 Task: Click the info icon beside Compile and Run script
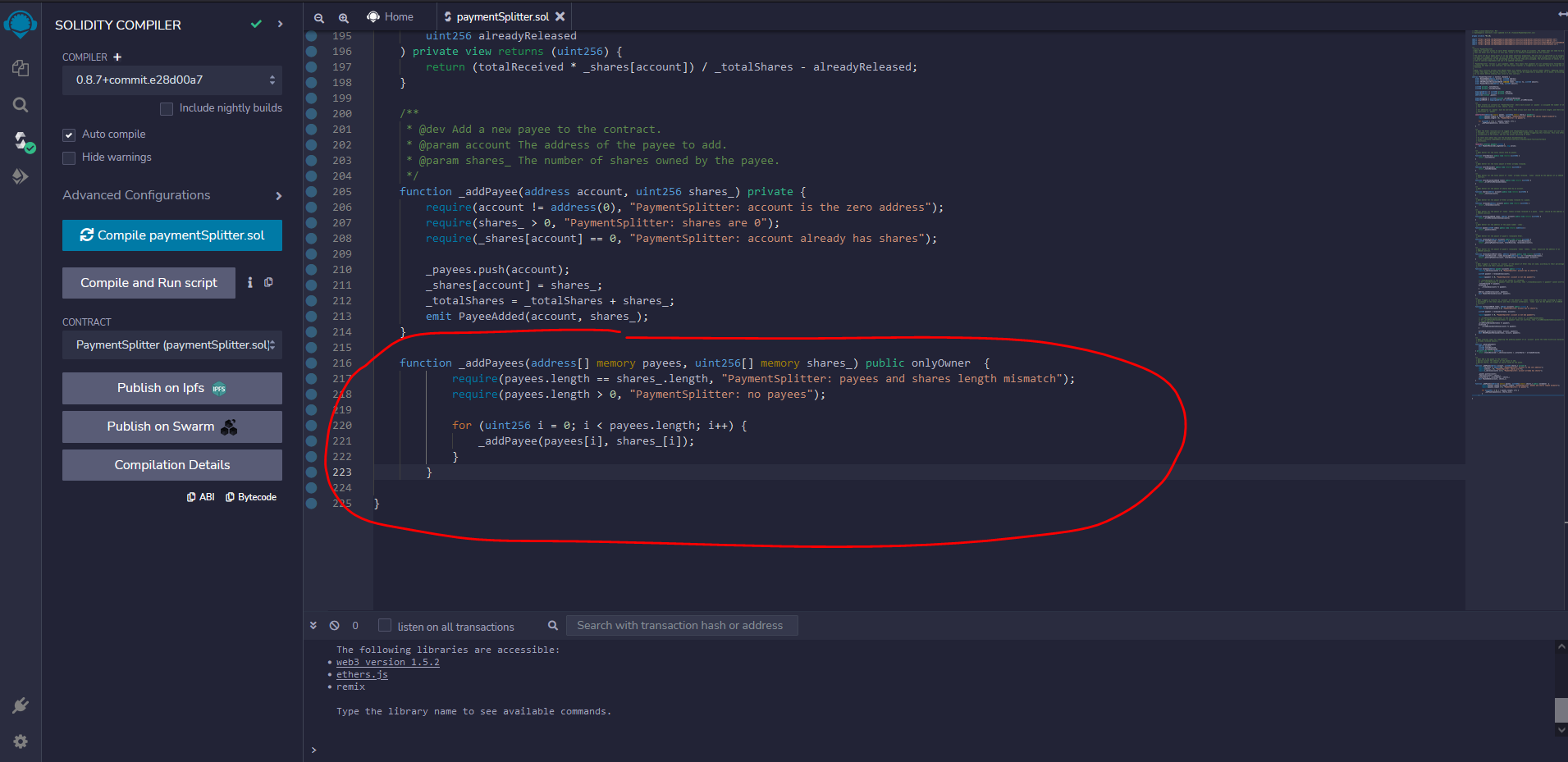coord(249,282)
